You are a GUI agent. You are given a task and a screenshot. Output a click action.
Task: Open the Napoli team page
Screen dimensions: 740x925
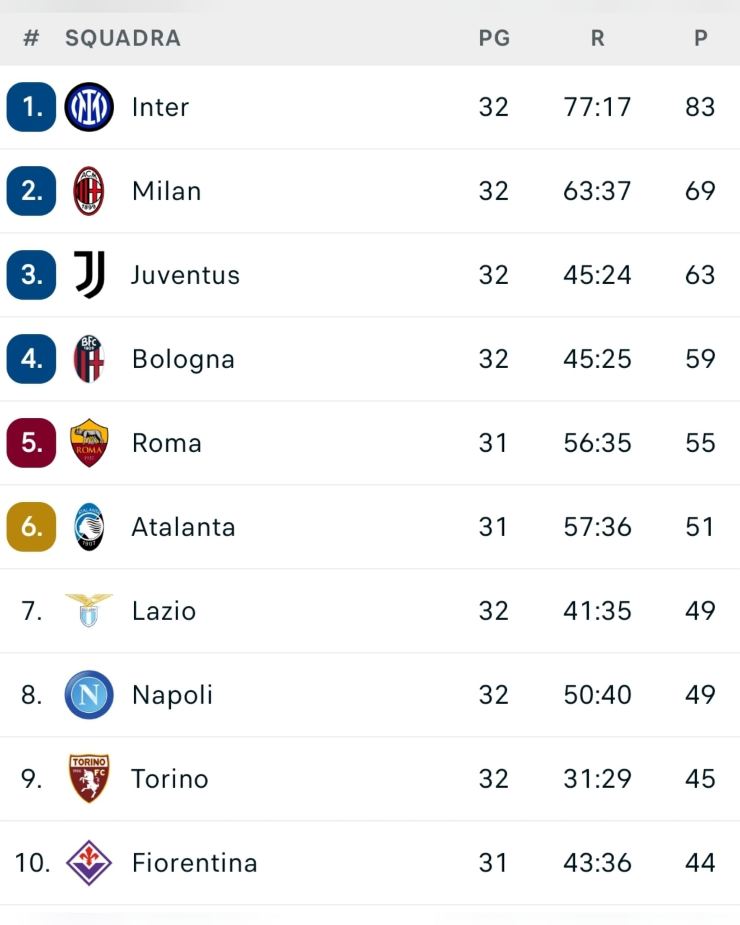172,695
